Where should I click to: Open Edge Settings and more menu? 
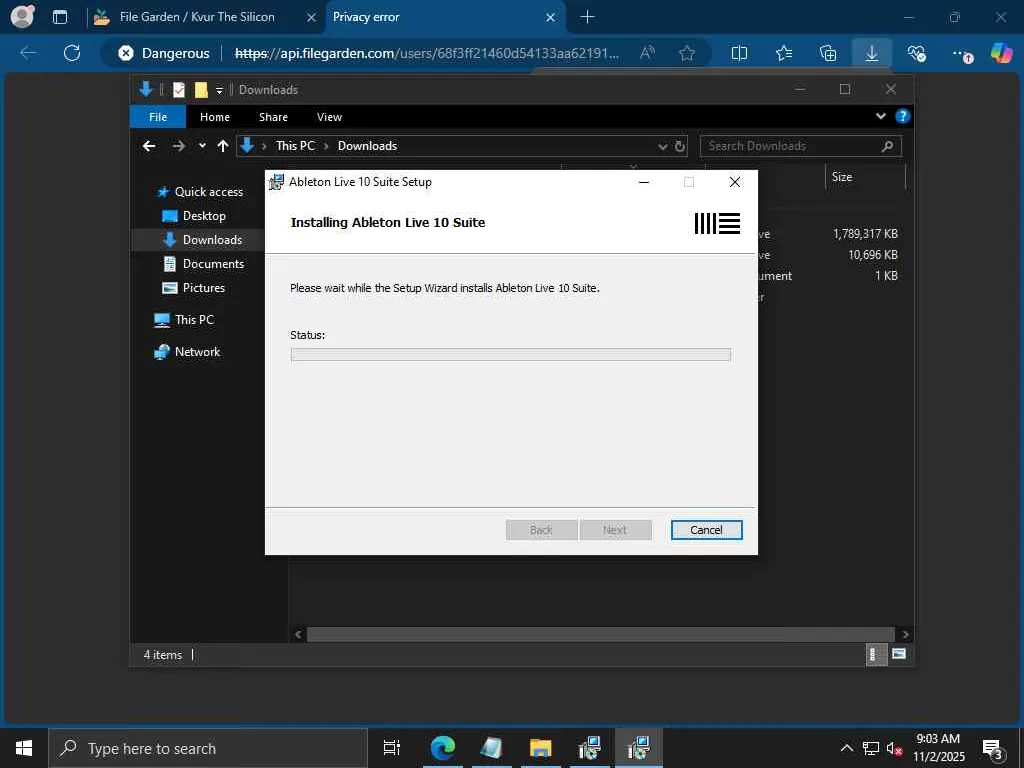[x=961, y=54]
